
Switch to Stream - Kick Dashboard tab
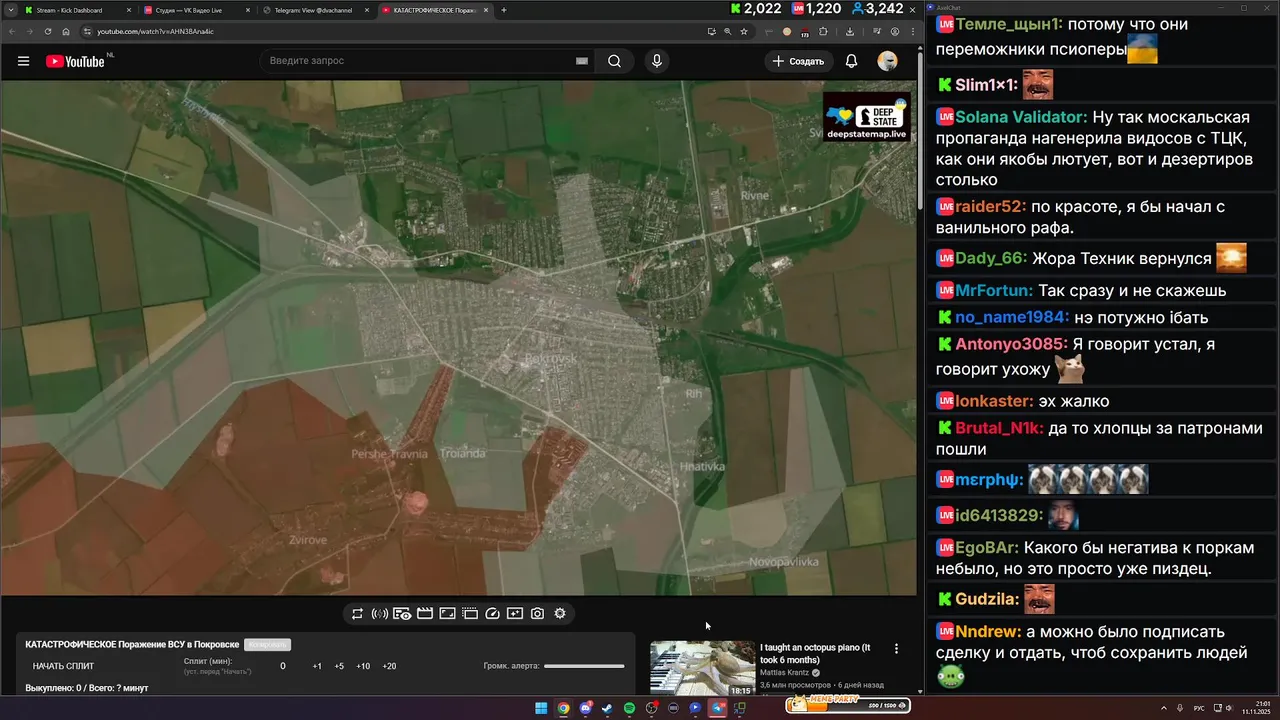(x=76, y=10)
